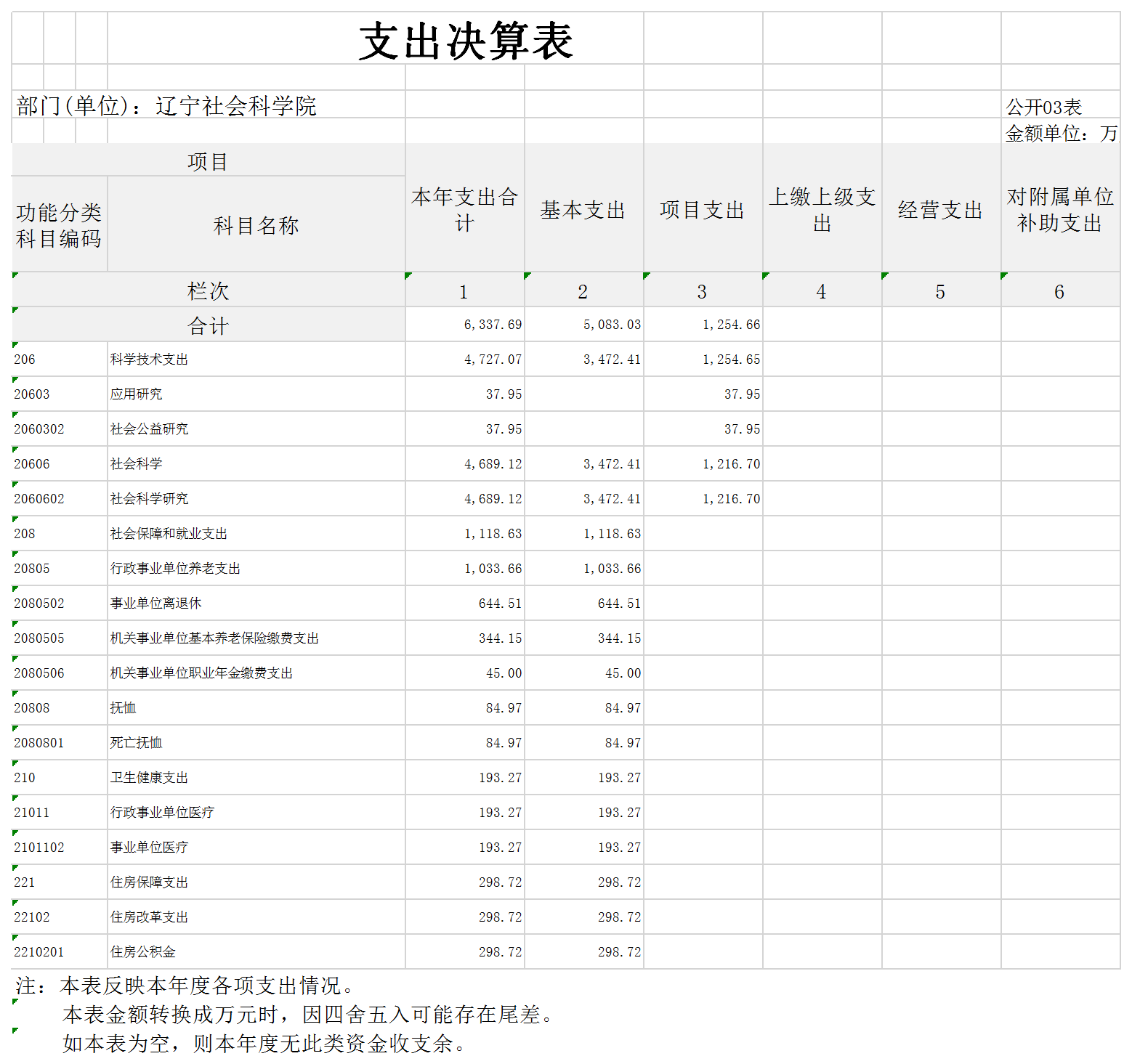The image size is (1132, 1064).
Task: Click code cell 20603
Action: 59,394
